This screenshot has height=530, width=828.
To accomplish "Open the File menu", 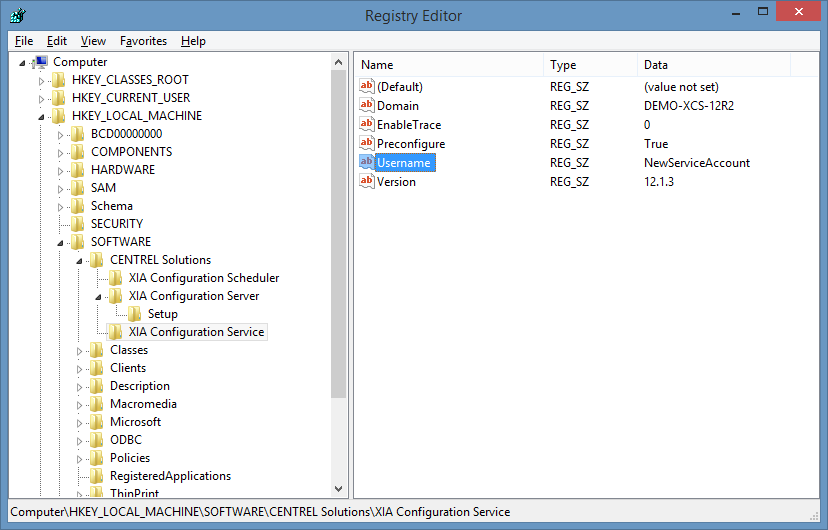I will pos(24,41).
